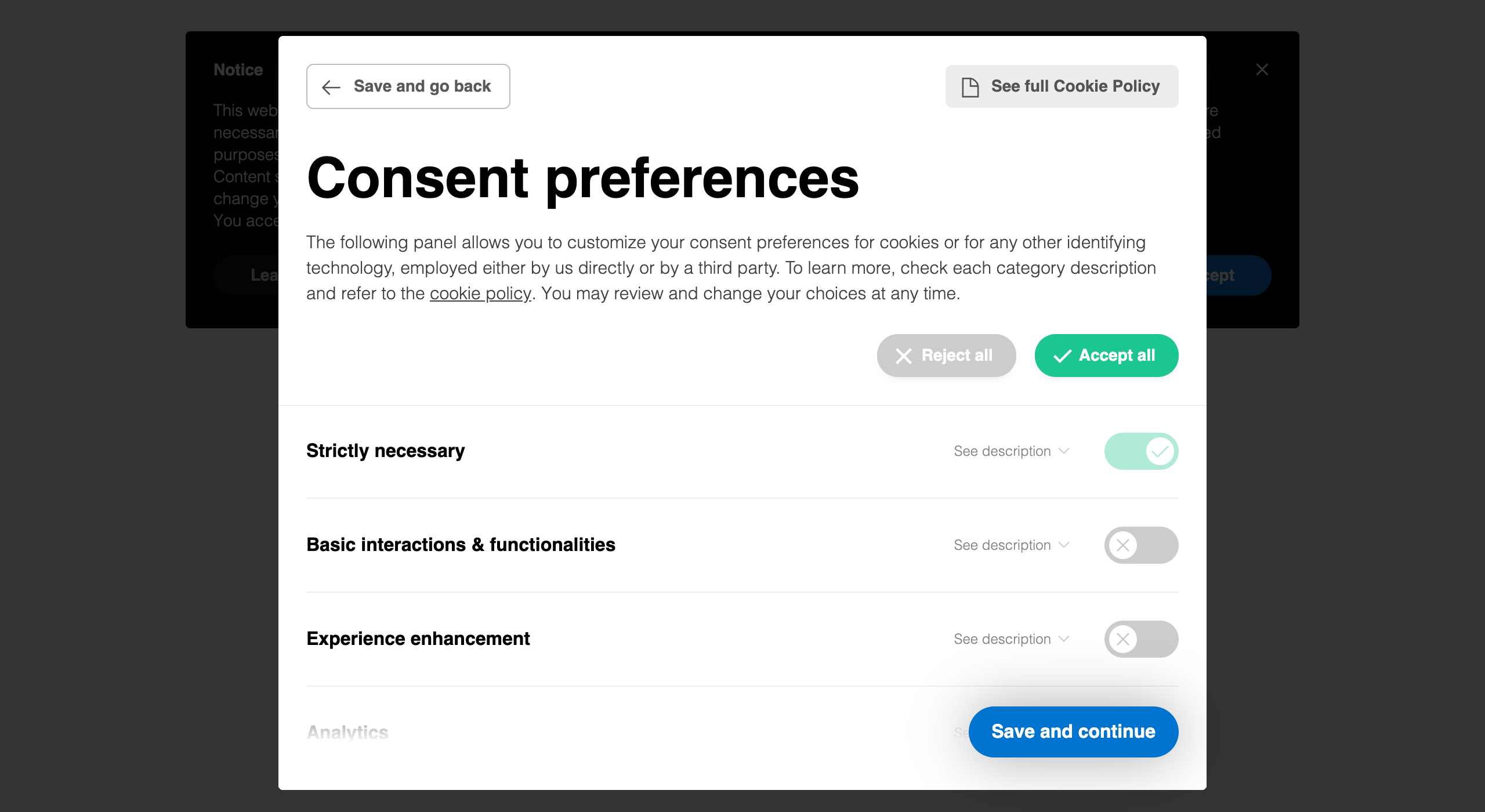Click the checkmark icon on Accept all

point(1062,356)
